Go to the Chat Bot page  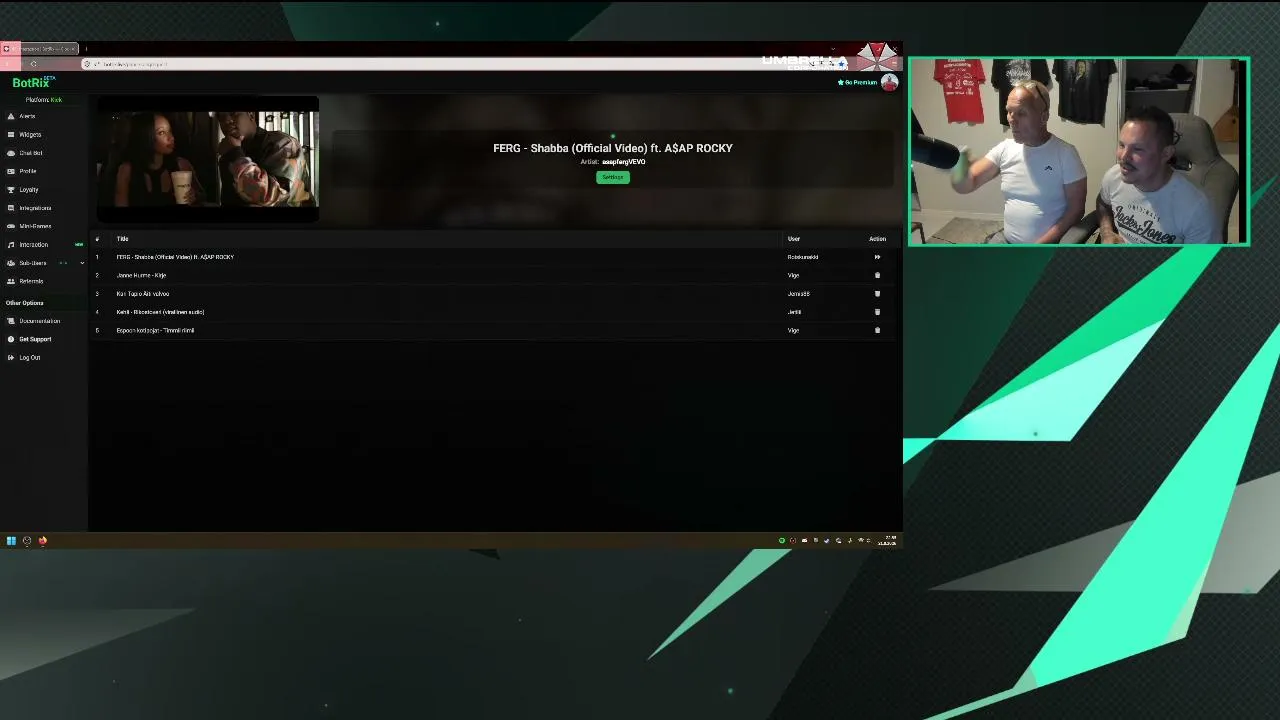[31, 153]
